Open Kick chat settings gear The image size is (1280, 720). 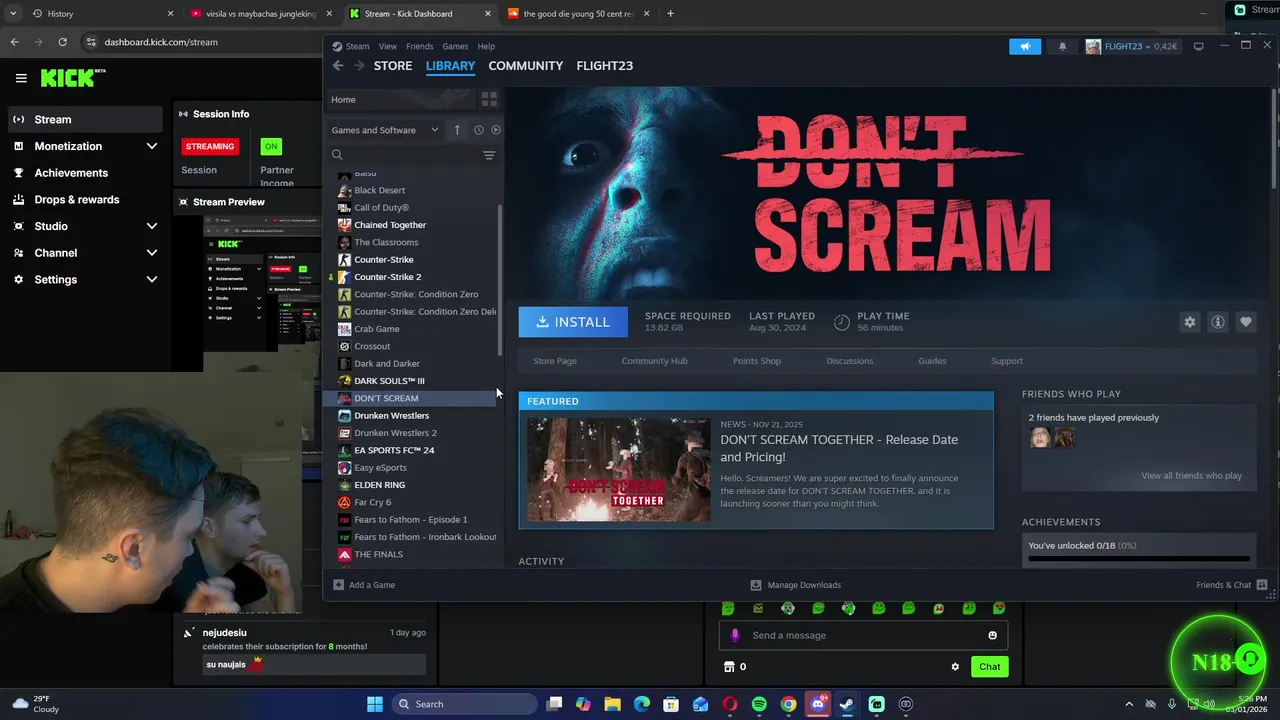(955, 667)
